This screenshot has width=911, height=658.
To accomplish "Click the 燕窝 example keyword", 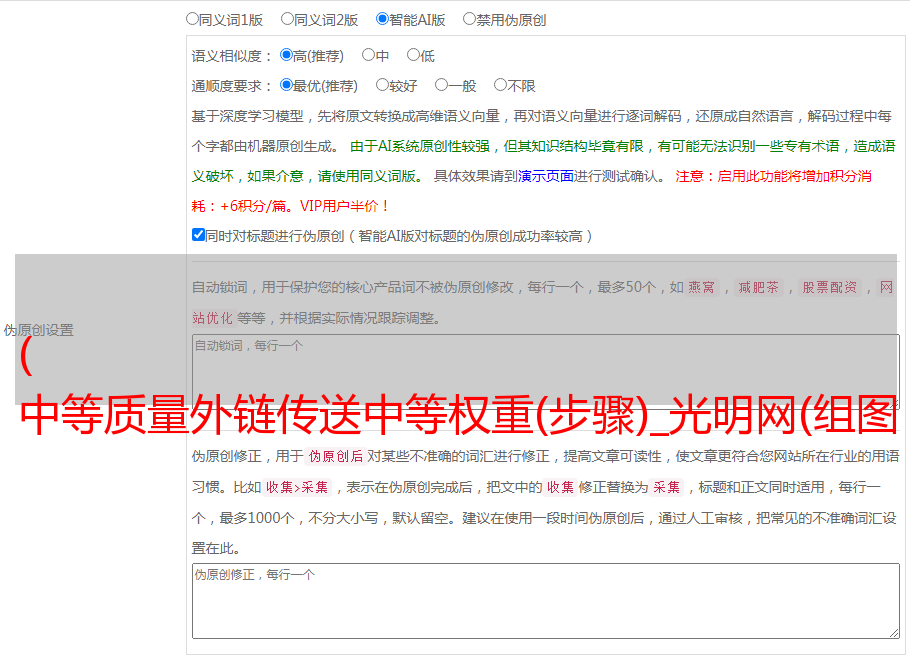I will (701, 287).
